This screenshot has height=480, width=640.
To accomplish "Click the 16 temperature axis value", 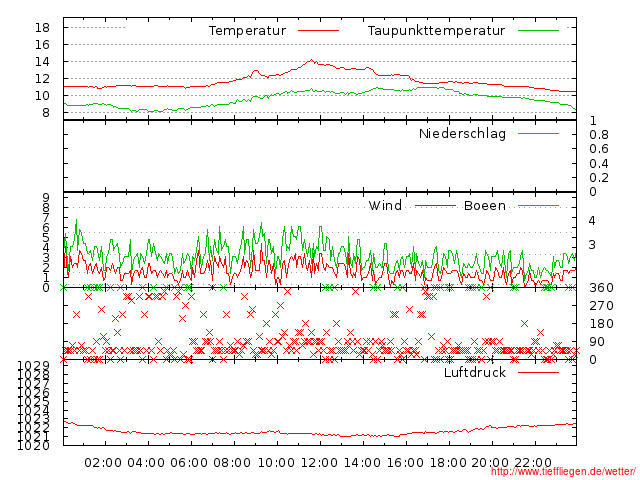I will (x=42, y=44).
